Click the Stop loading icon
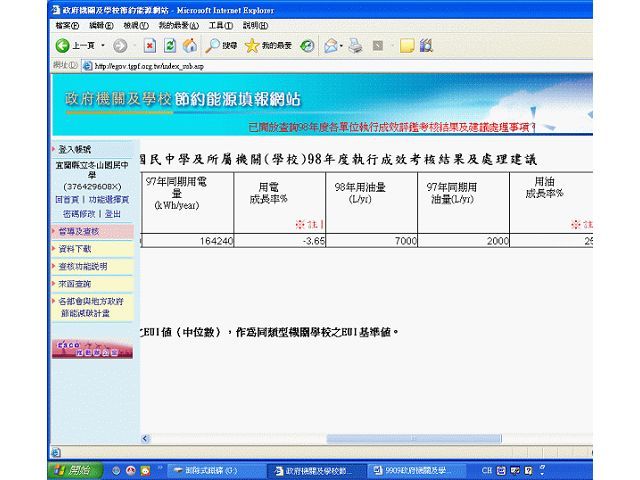Image resolution: width=640 pixels, height=480 pixels. [150, 46]
